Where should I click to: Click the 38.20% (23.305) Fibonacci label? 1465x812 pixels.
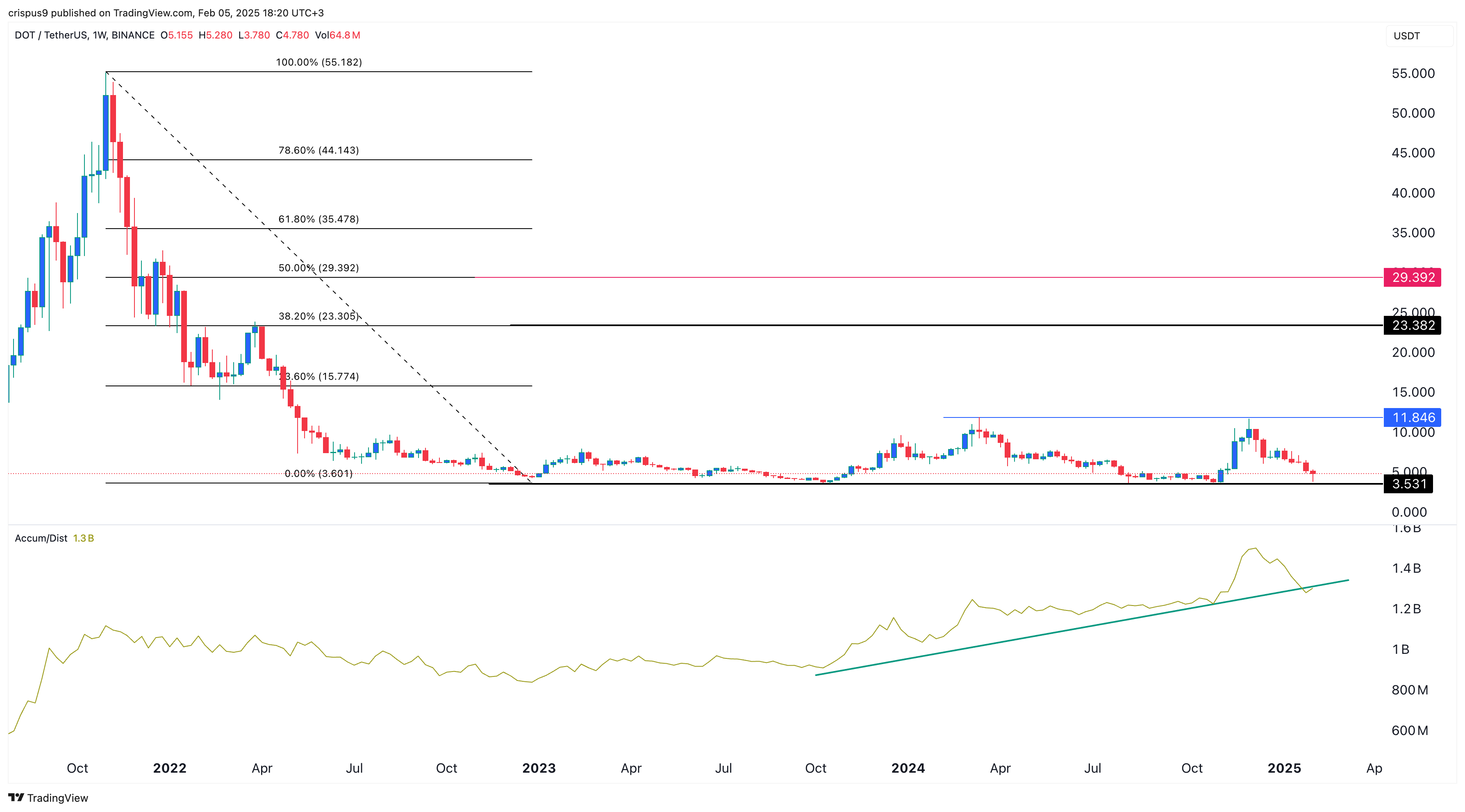click(x=318, y=316)
